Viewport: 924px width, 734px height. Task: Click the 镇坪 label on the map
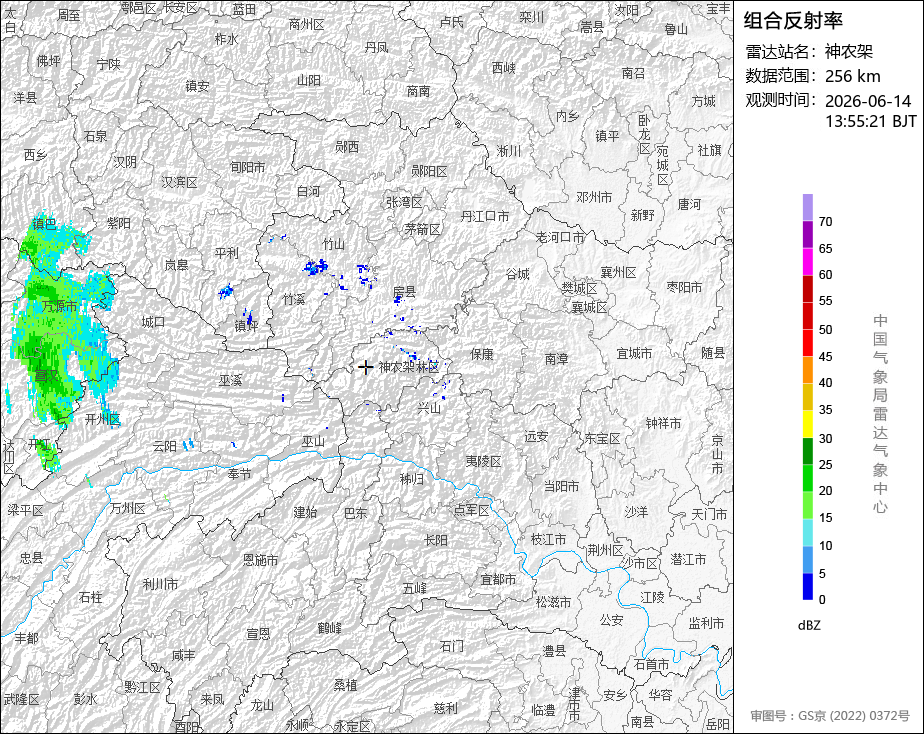(x=246, y=325)
